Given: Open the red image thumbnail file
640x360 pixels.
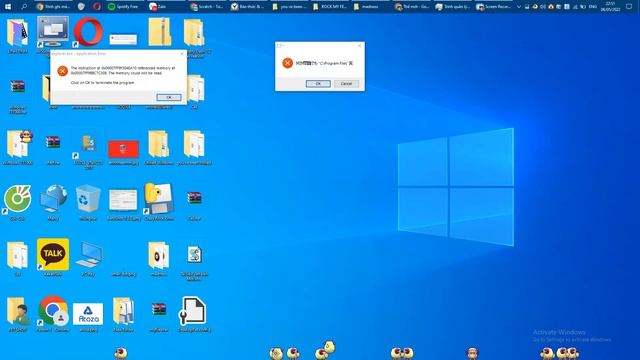Looking at the screenshot, I should click(x=123, y=149).
